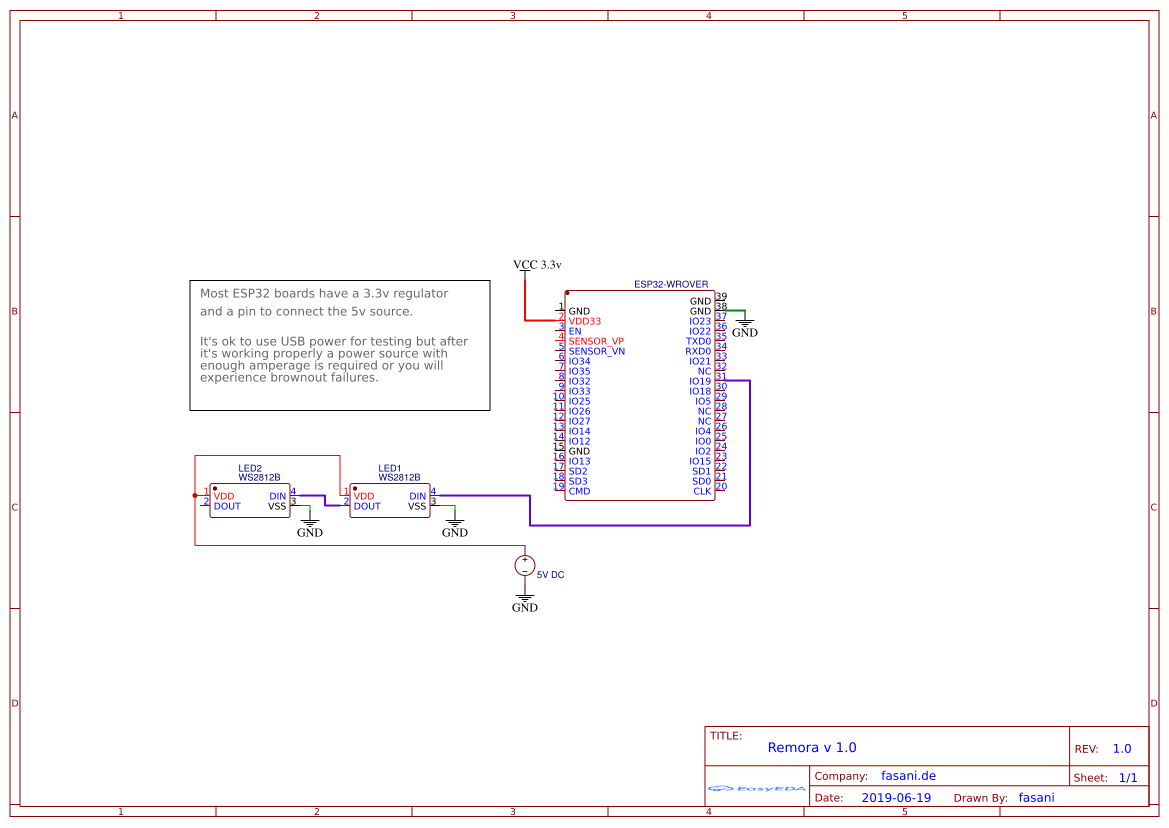Click the REV value 1.0
The width and height of the screenshot is (1169, 828).
1121,748
